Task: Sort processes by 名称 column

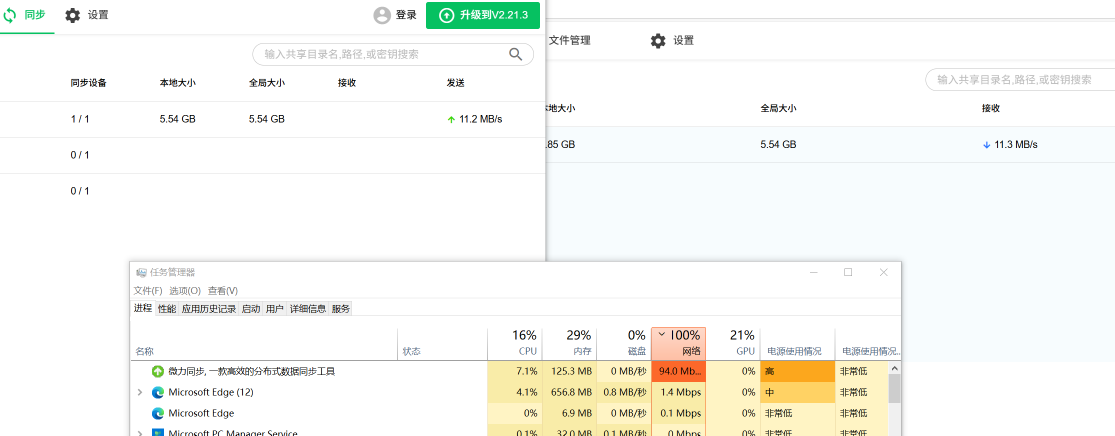Action: pos(264,344)
